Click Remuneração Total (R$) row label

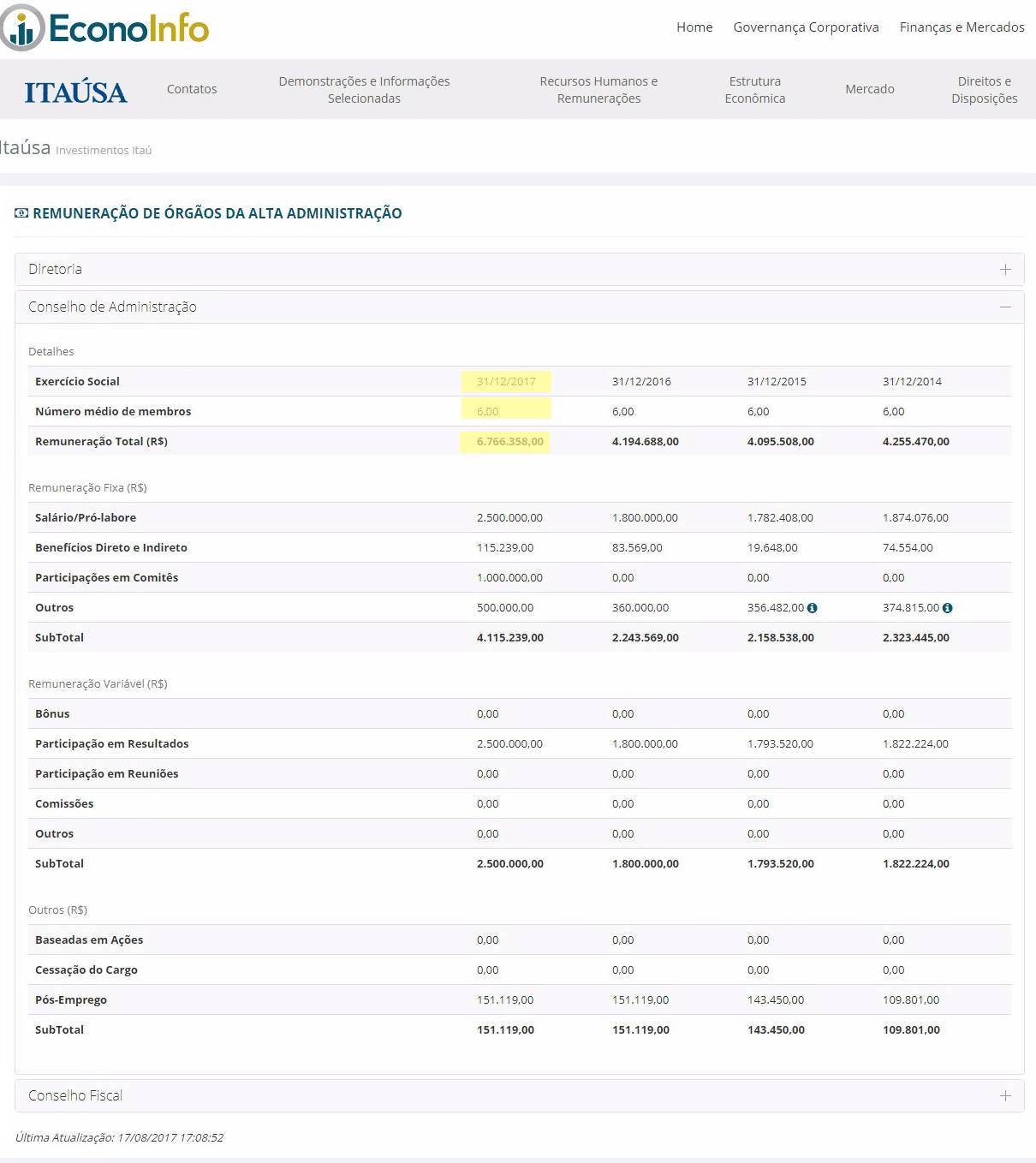[101, 442]
